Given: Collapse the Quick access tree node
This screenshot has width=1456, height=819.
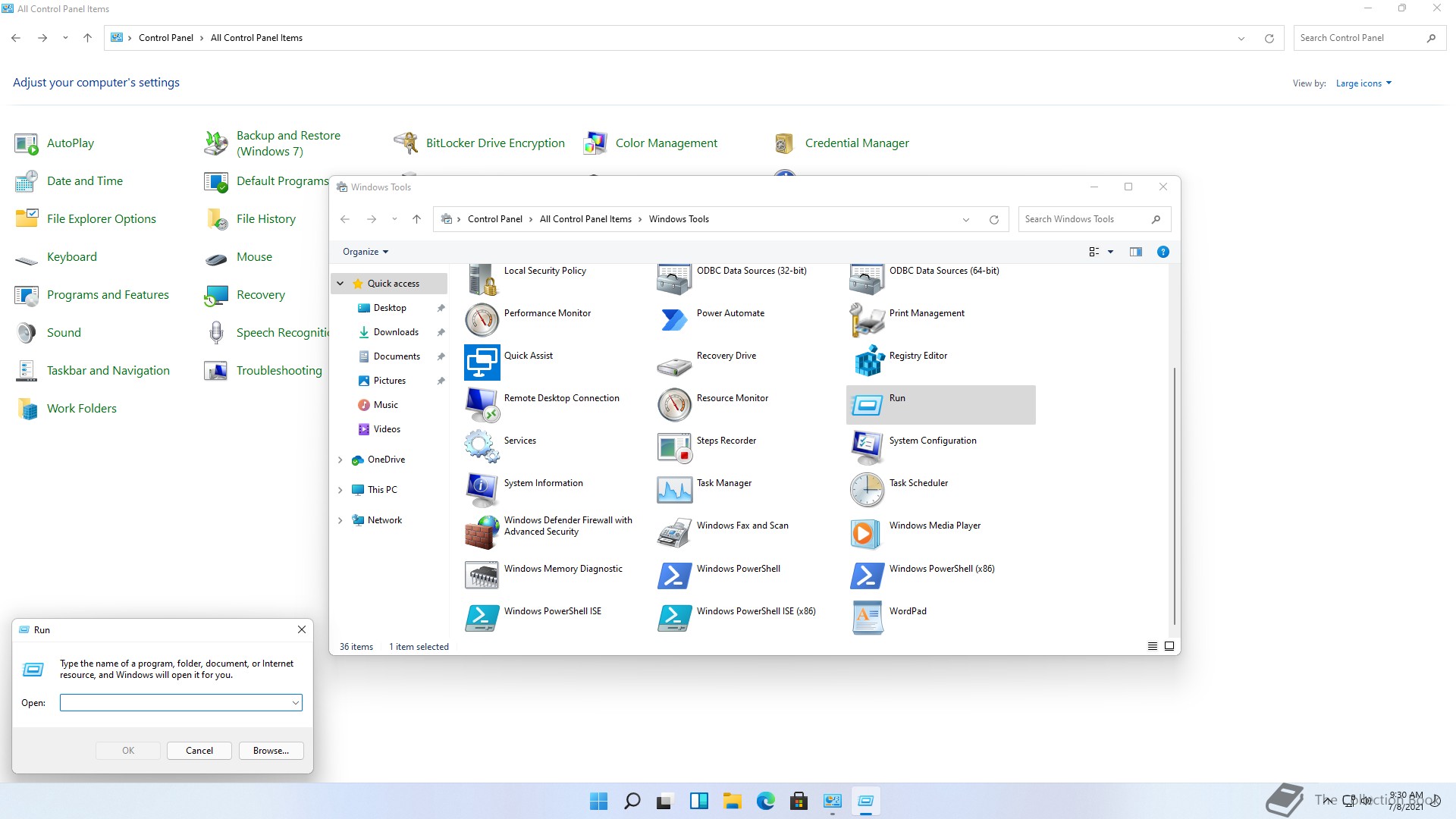Looking at the screenshot, I should coord(340,284).
